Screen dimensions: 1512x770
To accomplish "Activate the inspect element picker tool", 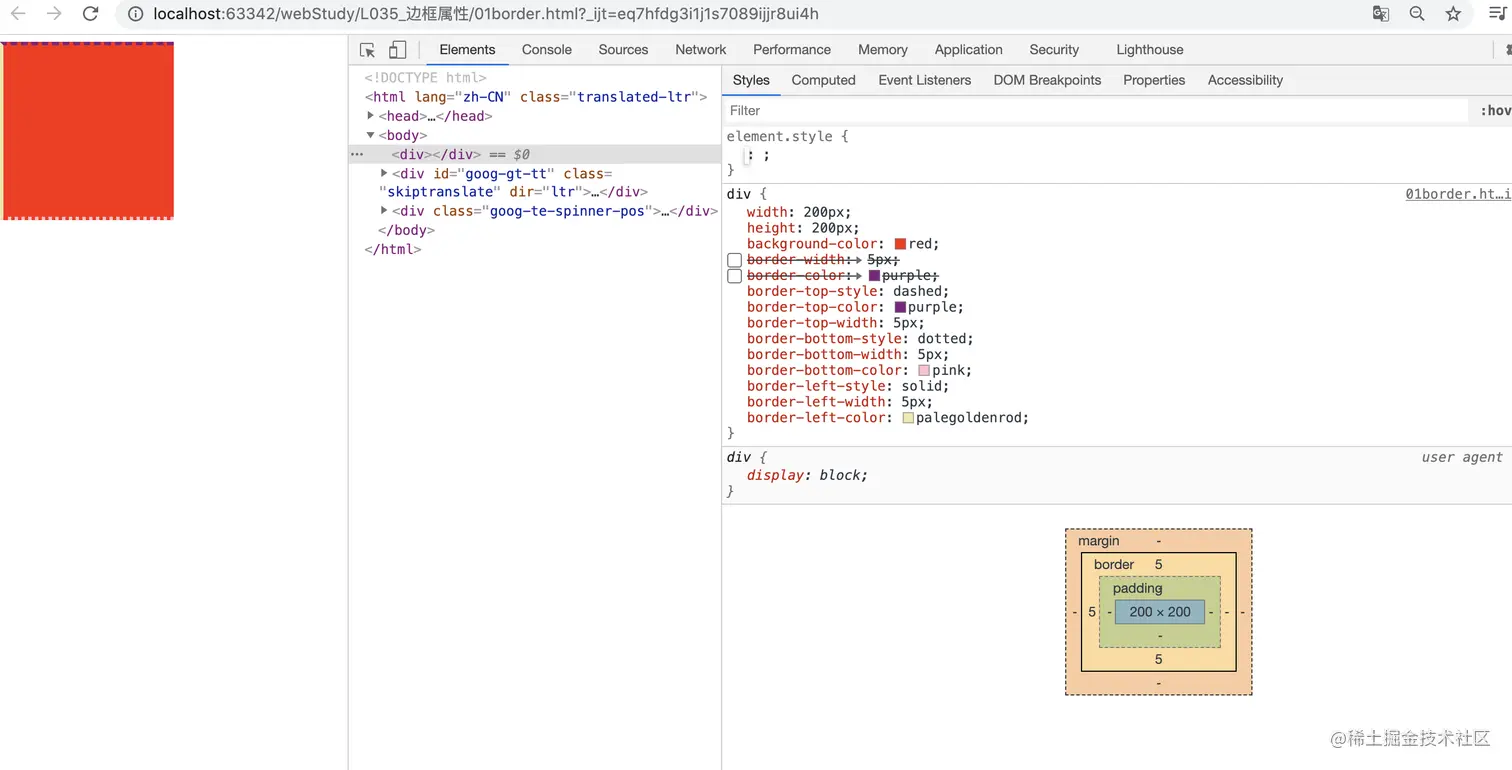I will pos(368,50).
